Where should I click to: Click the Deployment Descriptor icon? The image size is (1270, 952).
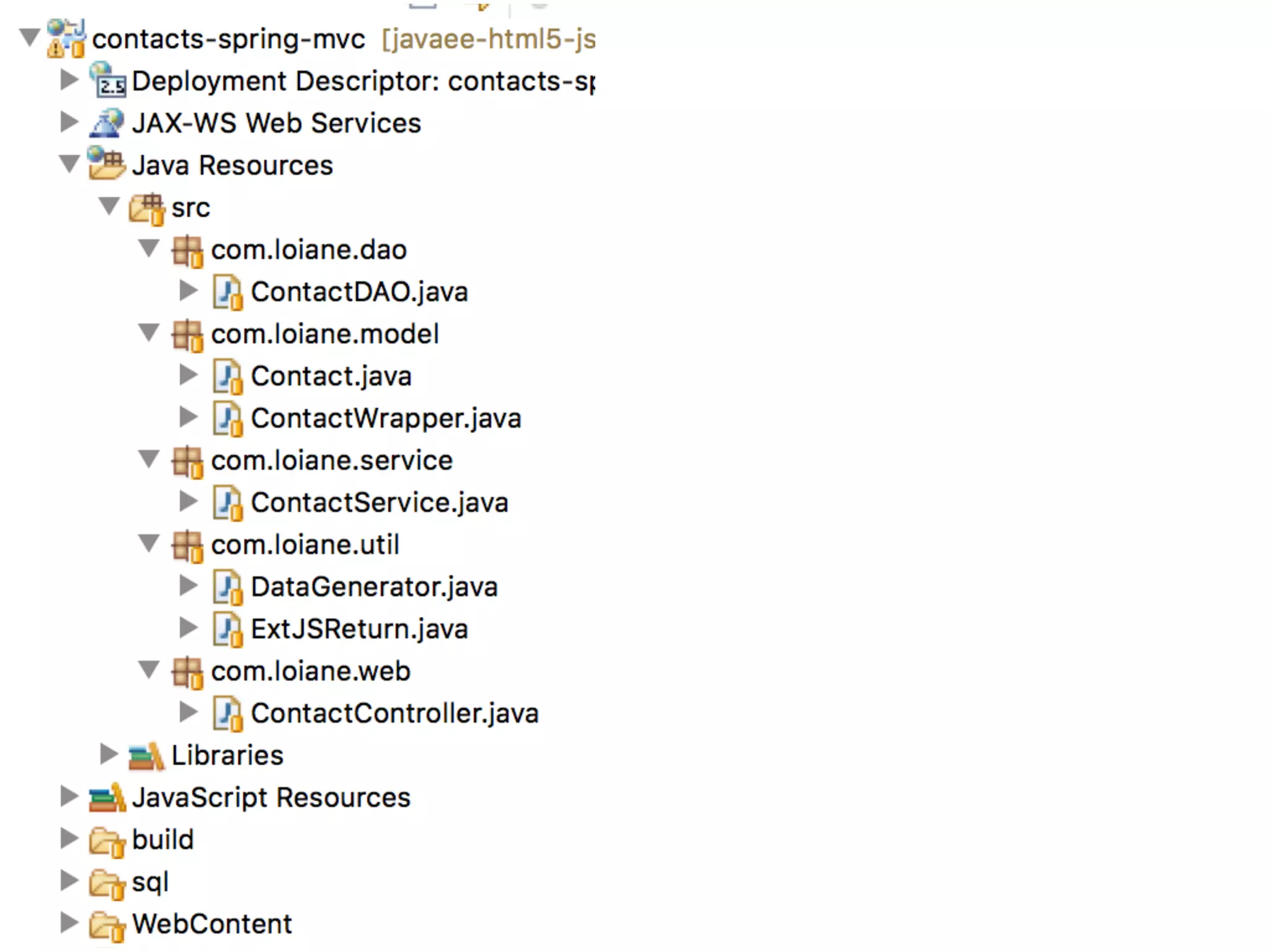(x=108, y=81)
